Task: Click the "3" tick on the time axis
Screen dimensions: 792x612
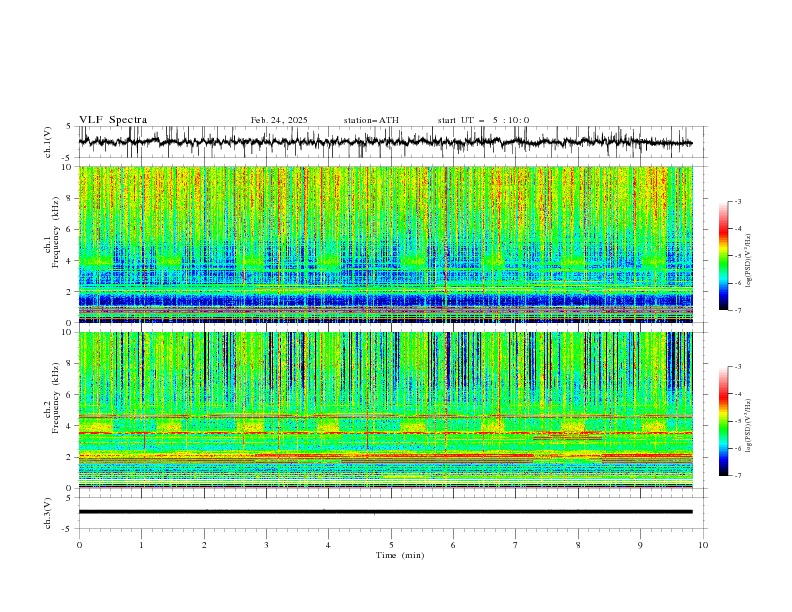Action: coord(266,545)
